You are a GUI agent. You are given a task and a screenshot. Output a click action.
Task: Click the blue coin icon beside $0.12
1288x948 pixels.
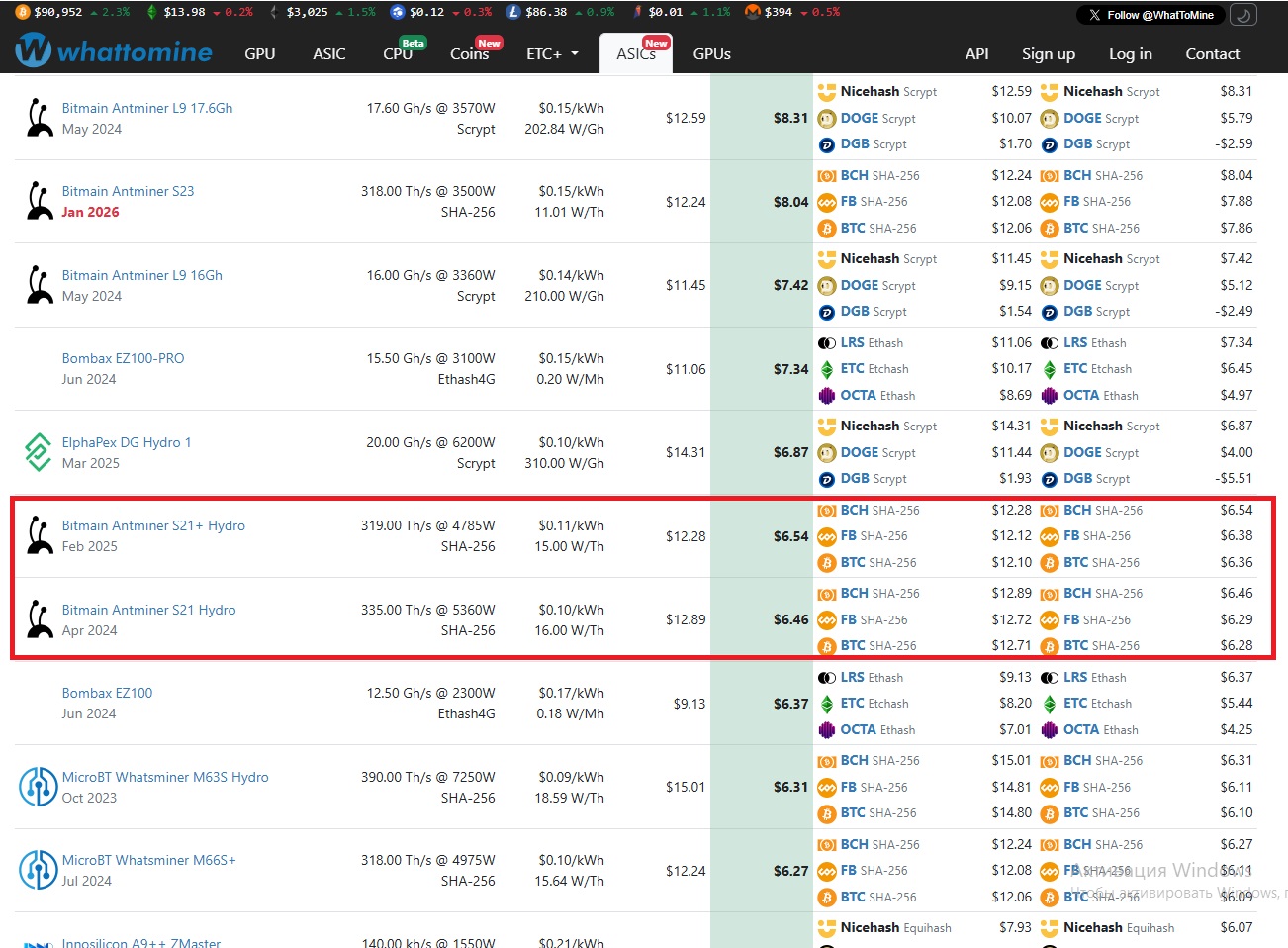point(398,12)
